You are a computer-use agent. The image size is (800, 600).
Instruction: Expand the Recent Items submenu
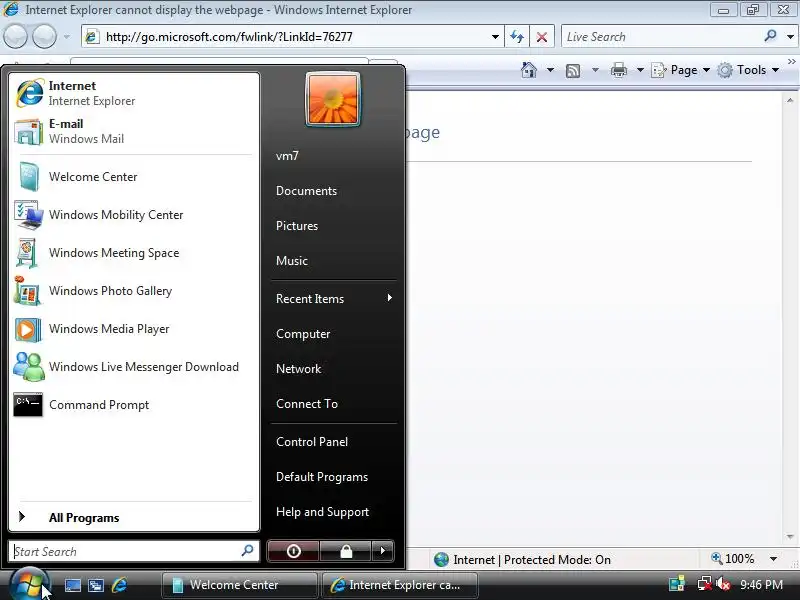[333, 298]
